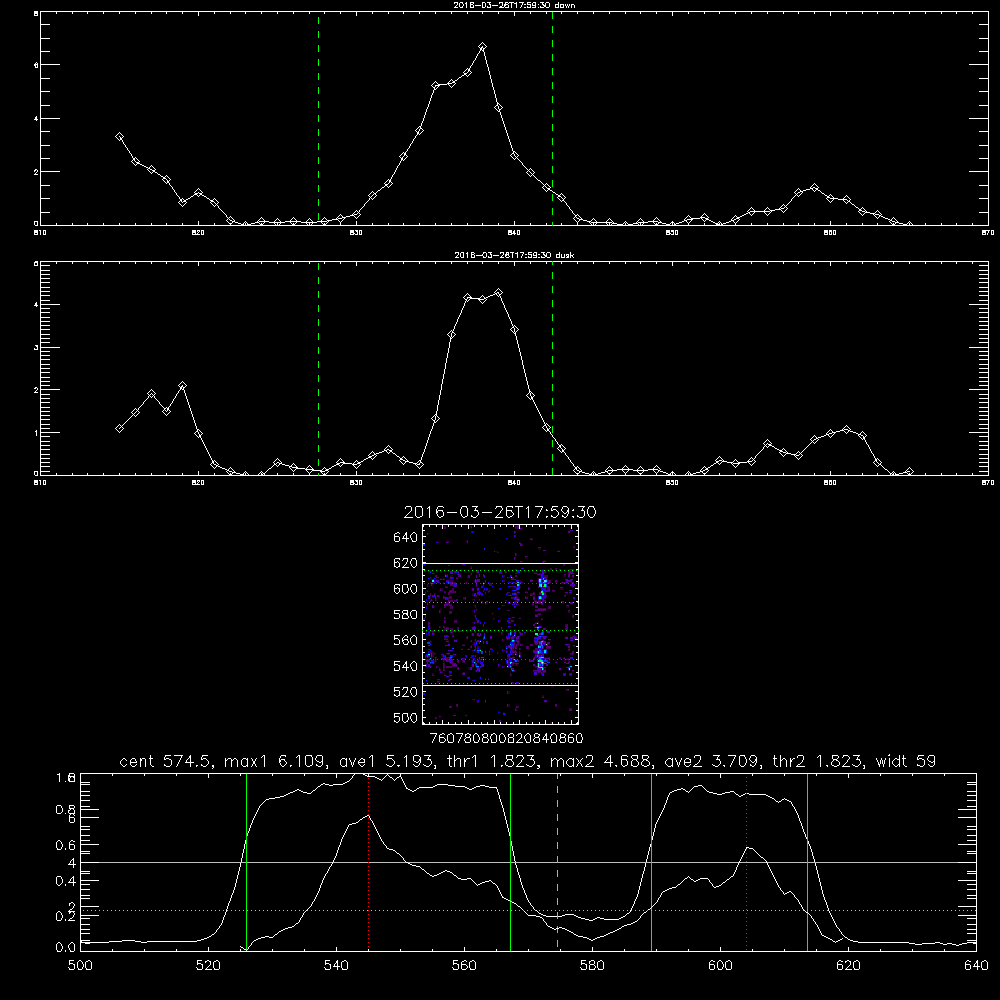Click the 'cent 574.5' value in stats line

pyautogui.click(x=166, y=761)
